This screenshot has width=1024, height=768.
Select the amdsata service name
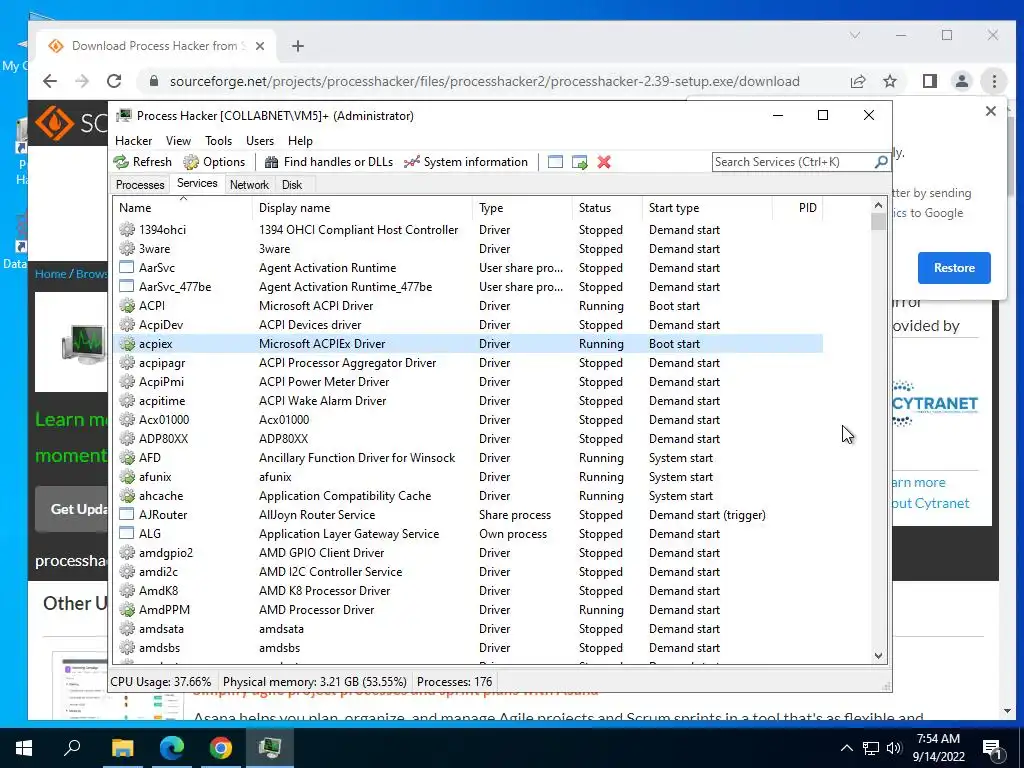coord(161,628)
